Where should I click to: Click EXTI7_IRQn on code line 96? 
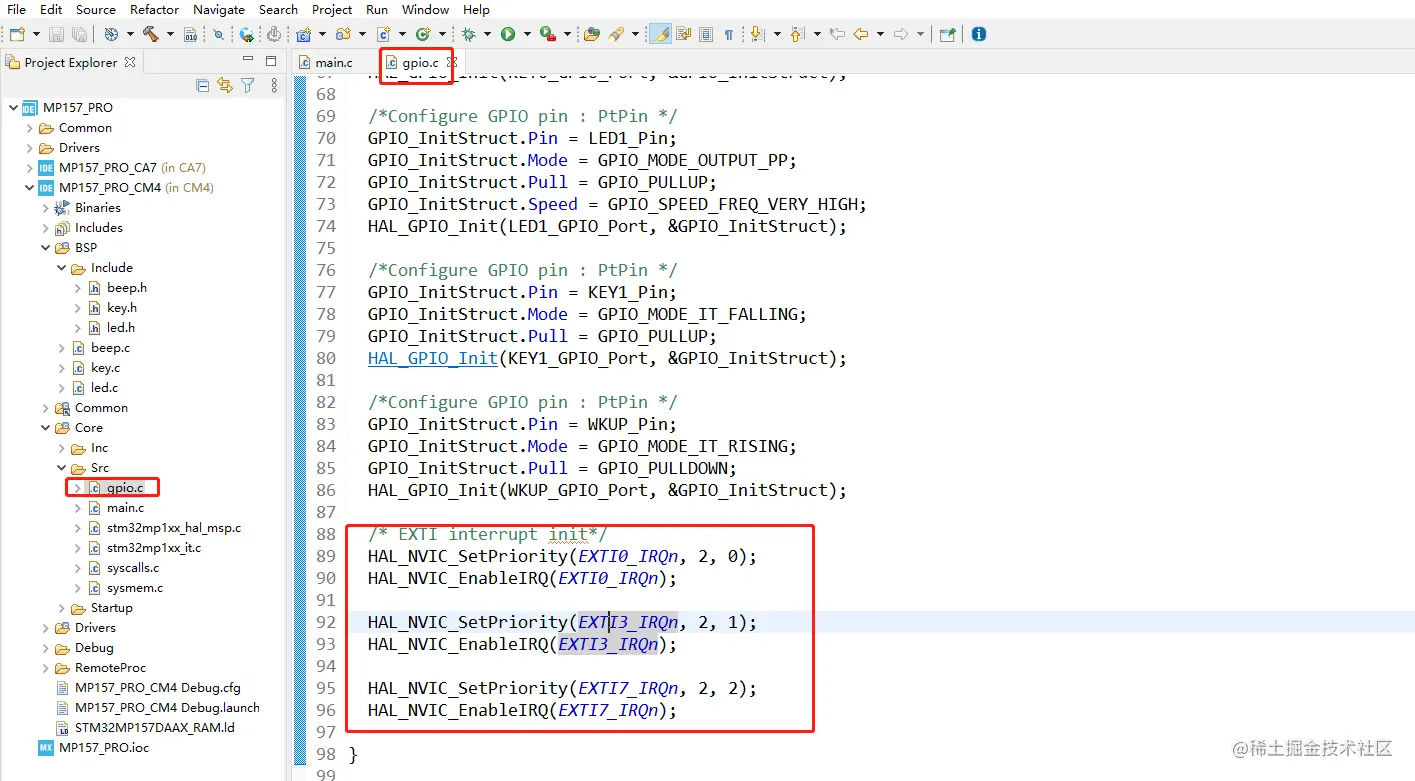pyautogui.click(x=609, y=710)
